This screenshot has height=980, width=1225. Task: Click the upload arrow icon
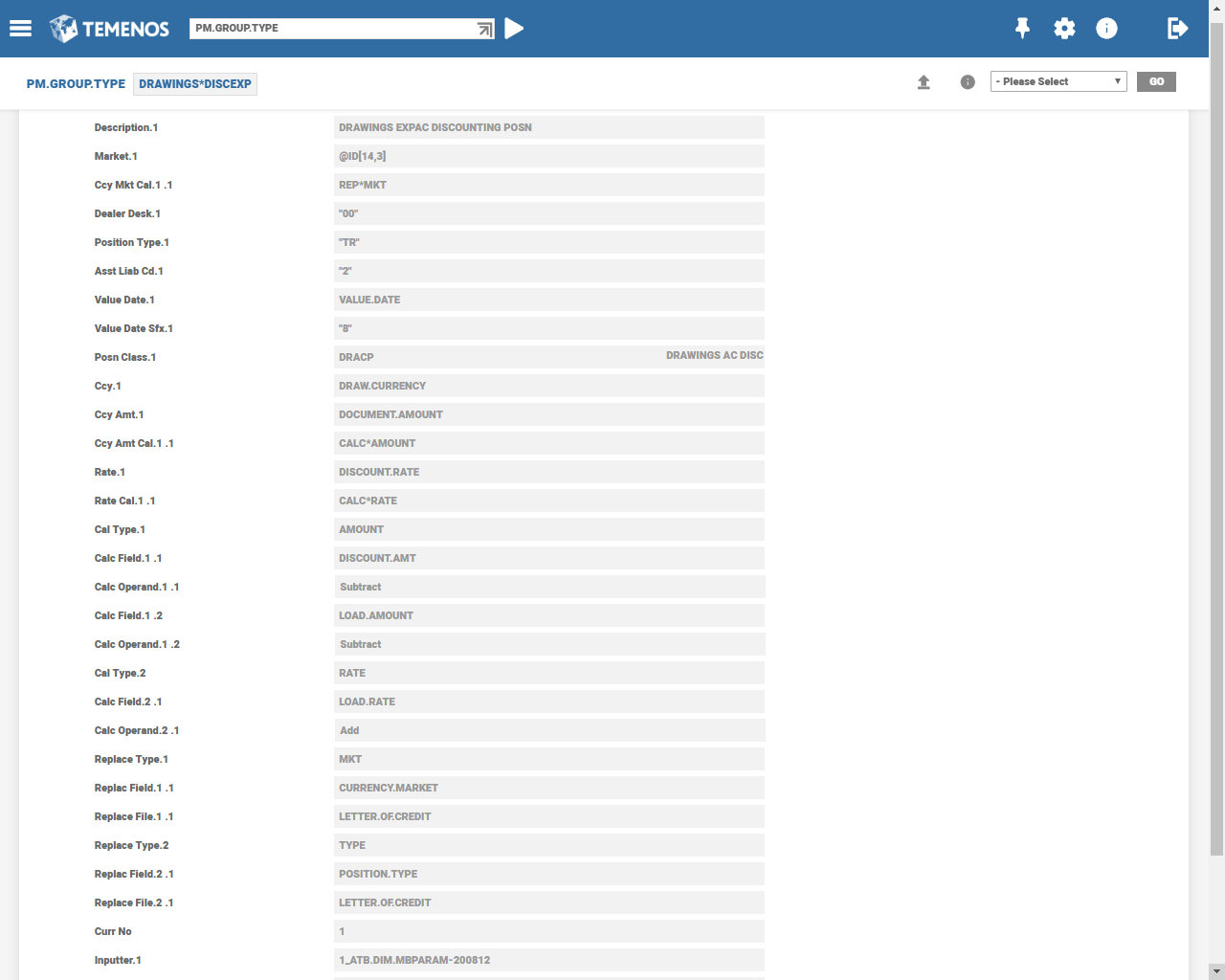(x=924, y=82)
